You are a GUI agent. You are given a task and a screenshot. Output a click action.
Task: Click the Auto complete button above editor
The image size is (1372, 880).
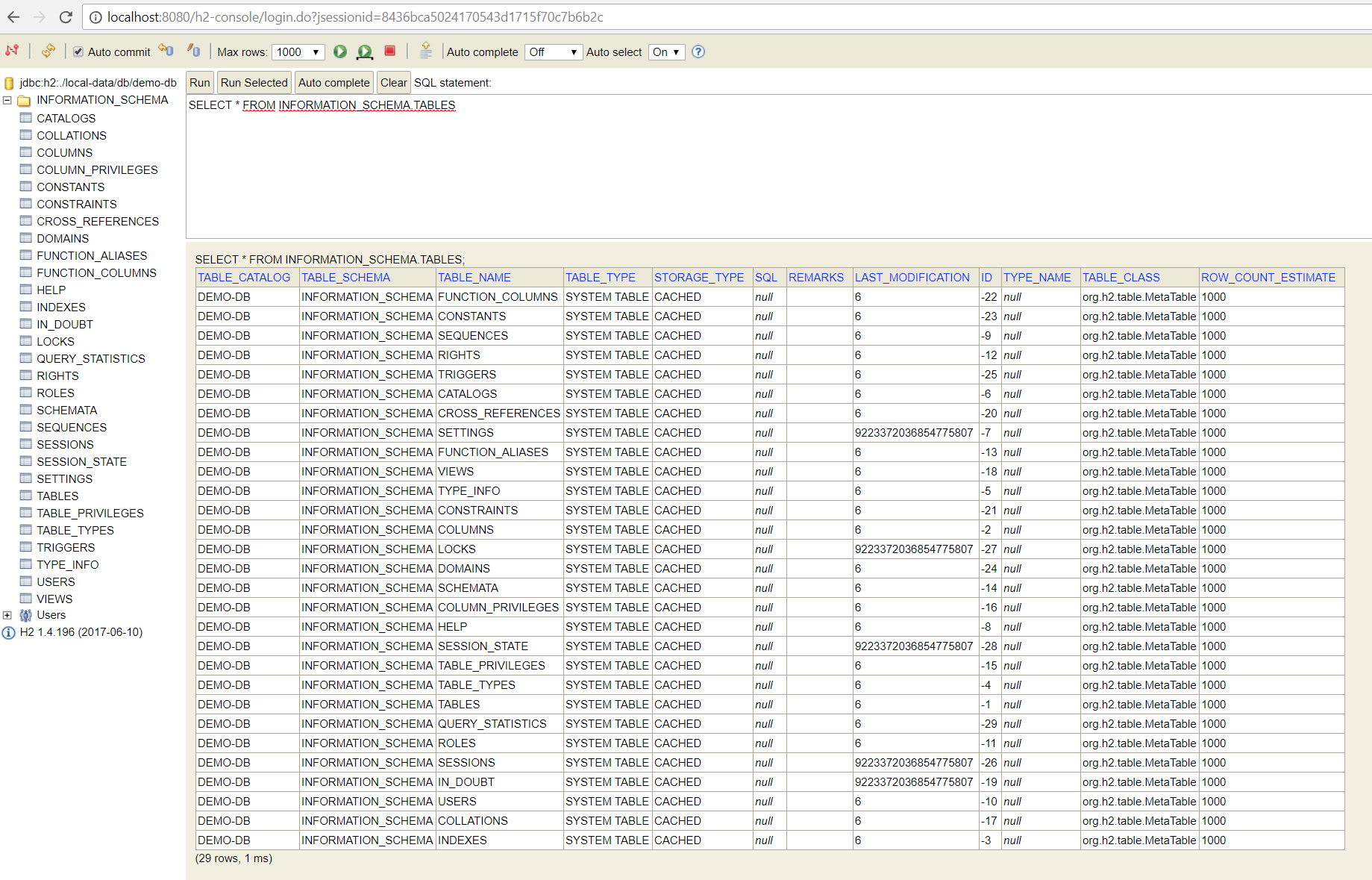(x=334, y=83)
